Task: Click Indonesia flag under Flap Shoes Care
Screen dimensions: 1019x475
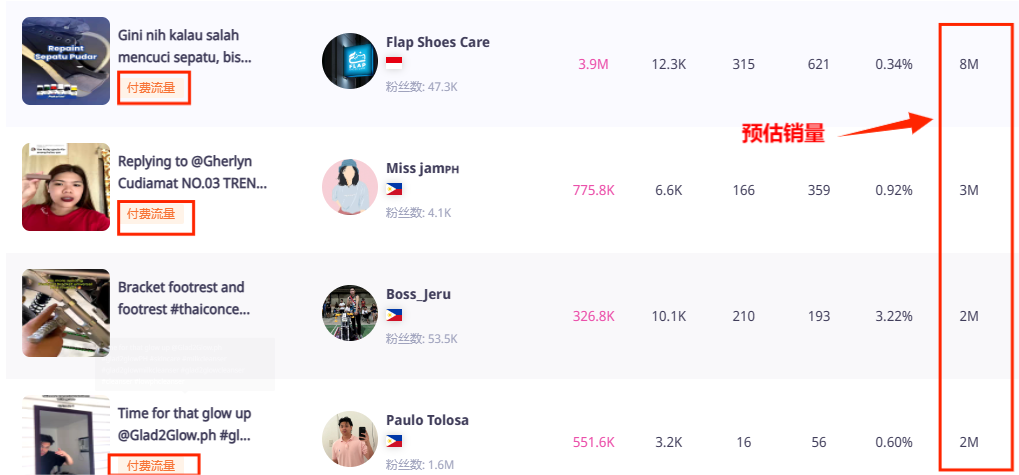Action: click(x=394, y=62)
